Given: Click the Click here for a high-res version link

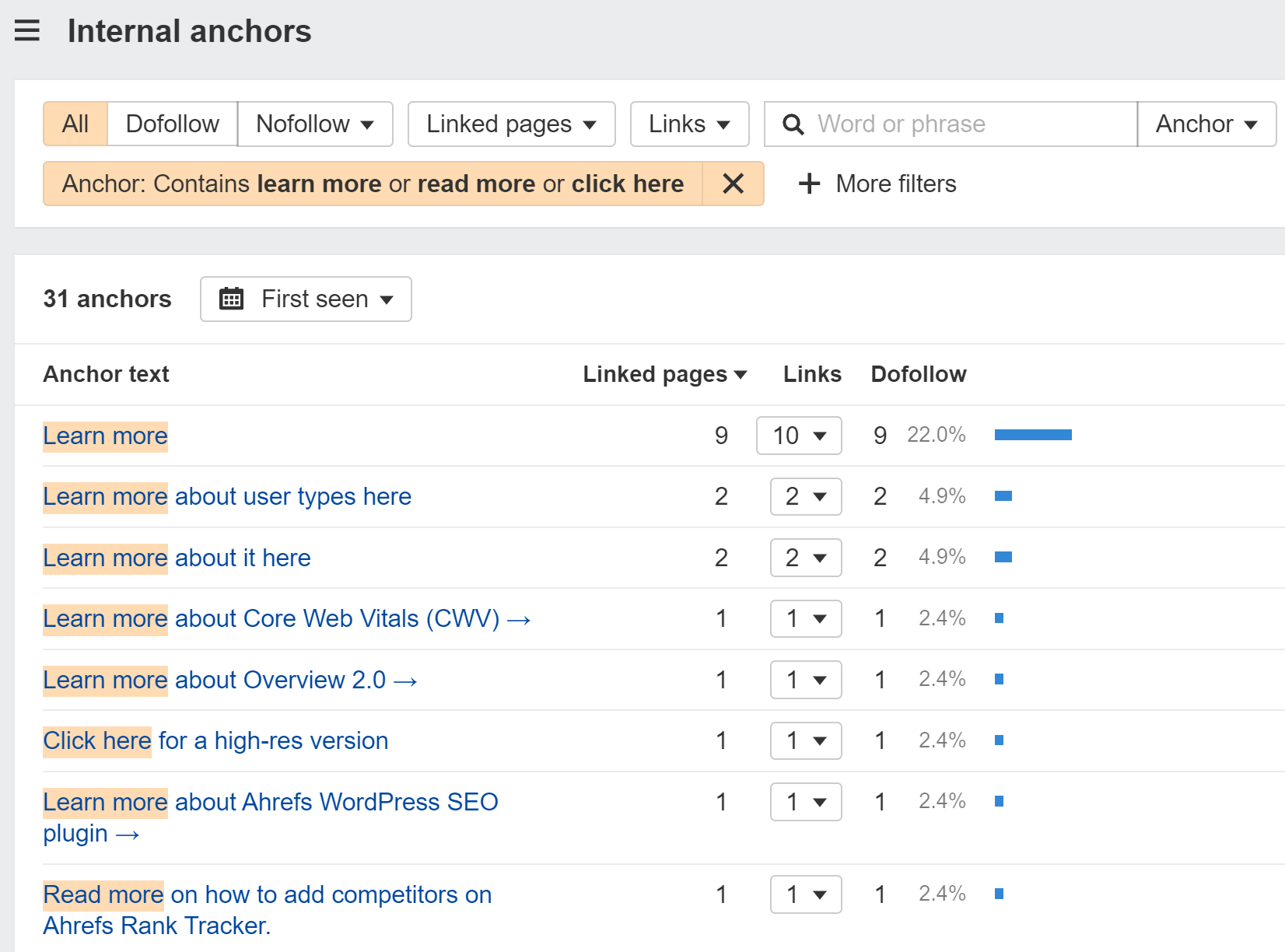Looking at the screenshot, I should [x=215, y=740].
